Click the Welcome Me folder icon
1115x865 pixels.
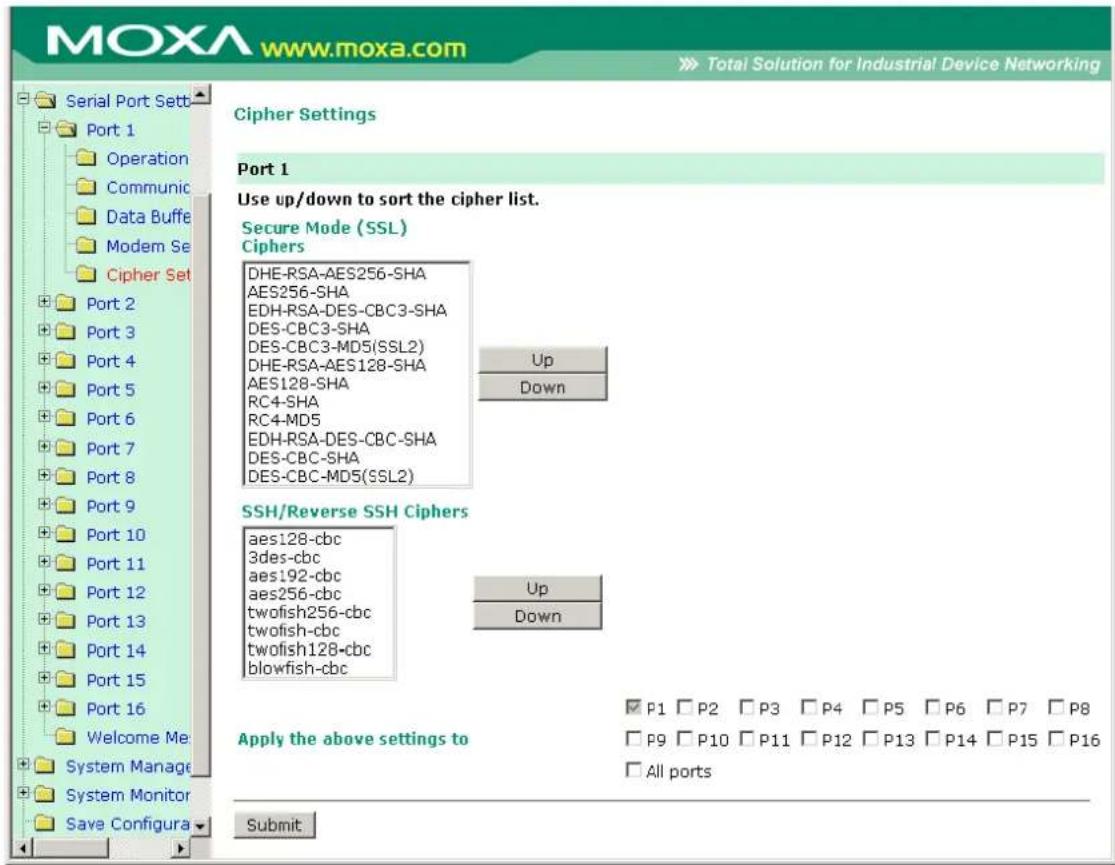pyautogui.click(x=65, y=737)
